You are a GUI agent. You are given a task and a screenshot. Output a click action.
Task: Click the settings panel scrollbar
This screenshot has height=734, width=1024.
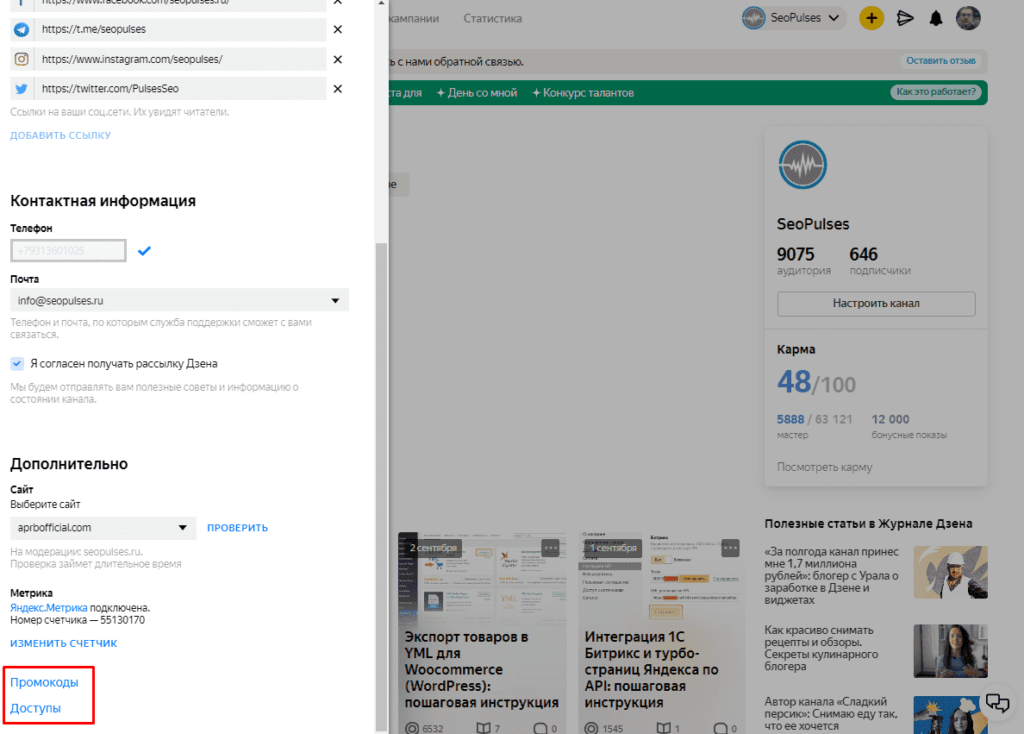coord(381,486)
